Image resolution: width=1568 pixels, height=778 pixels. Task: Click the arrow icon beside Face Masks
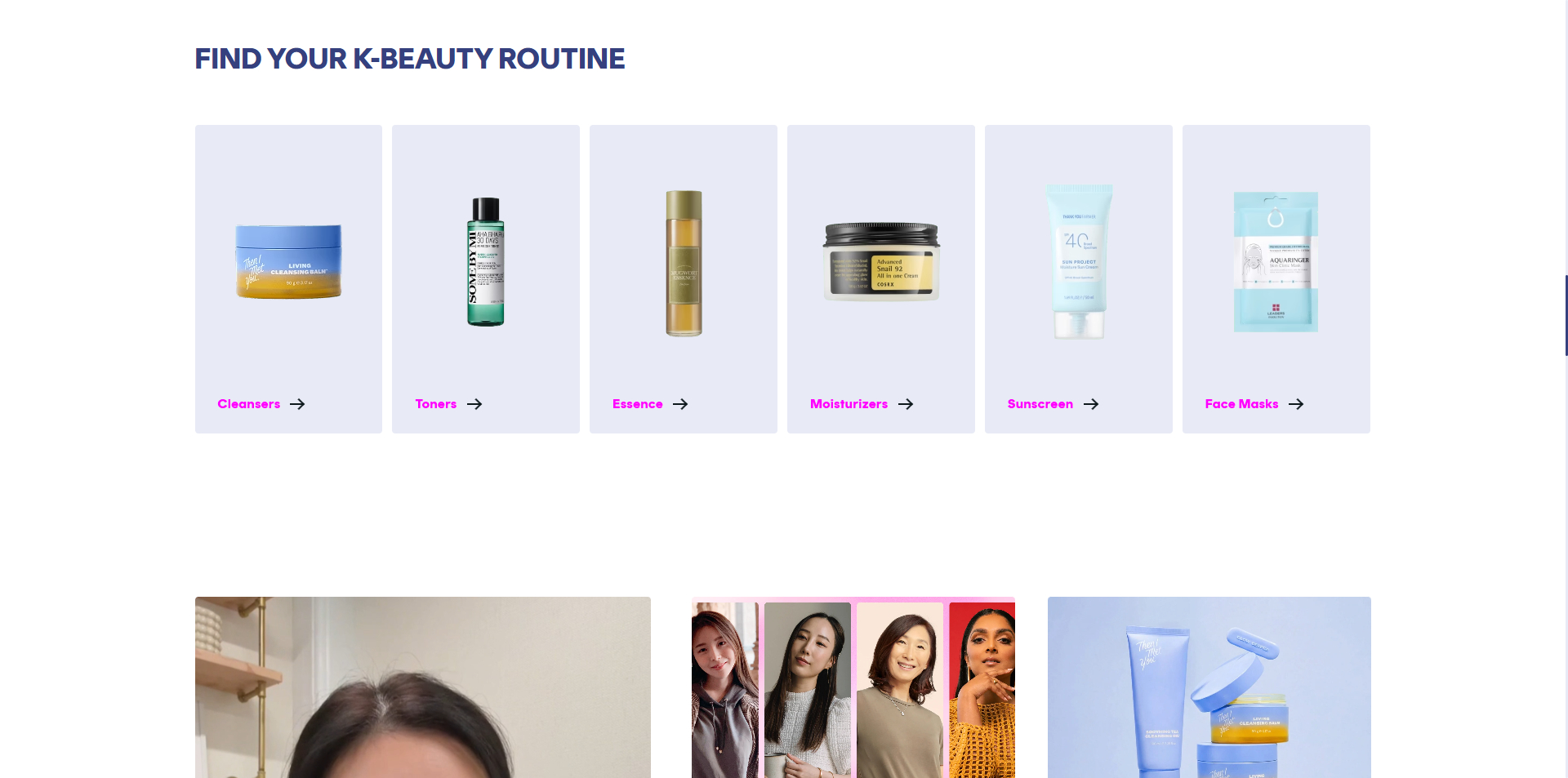click(1296, 404)
